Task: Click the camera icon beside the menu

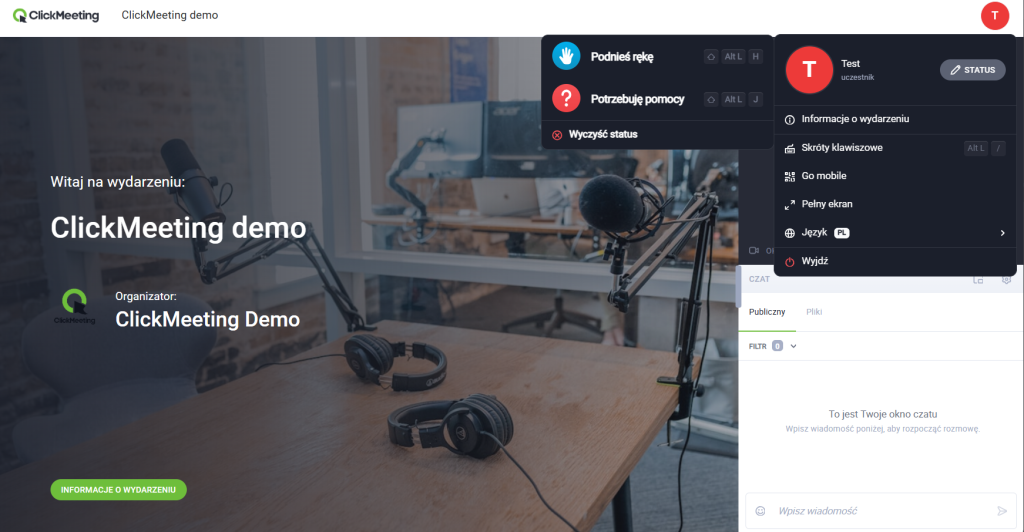Action: (753, 250)
